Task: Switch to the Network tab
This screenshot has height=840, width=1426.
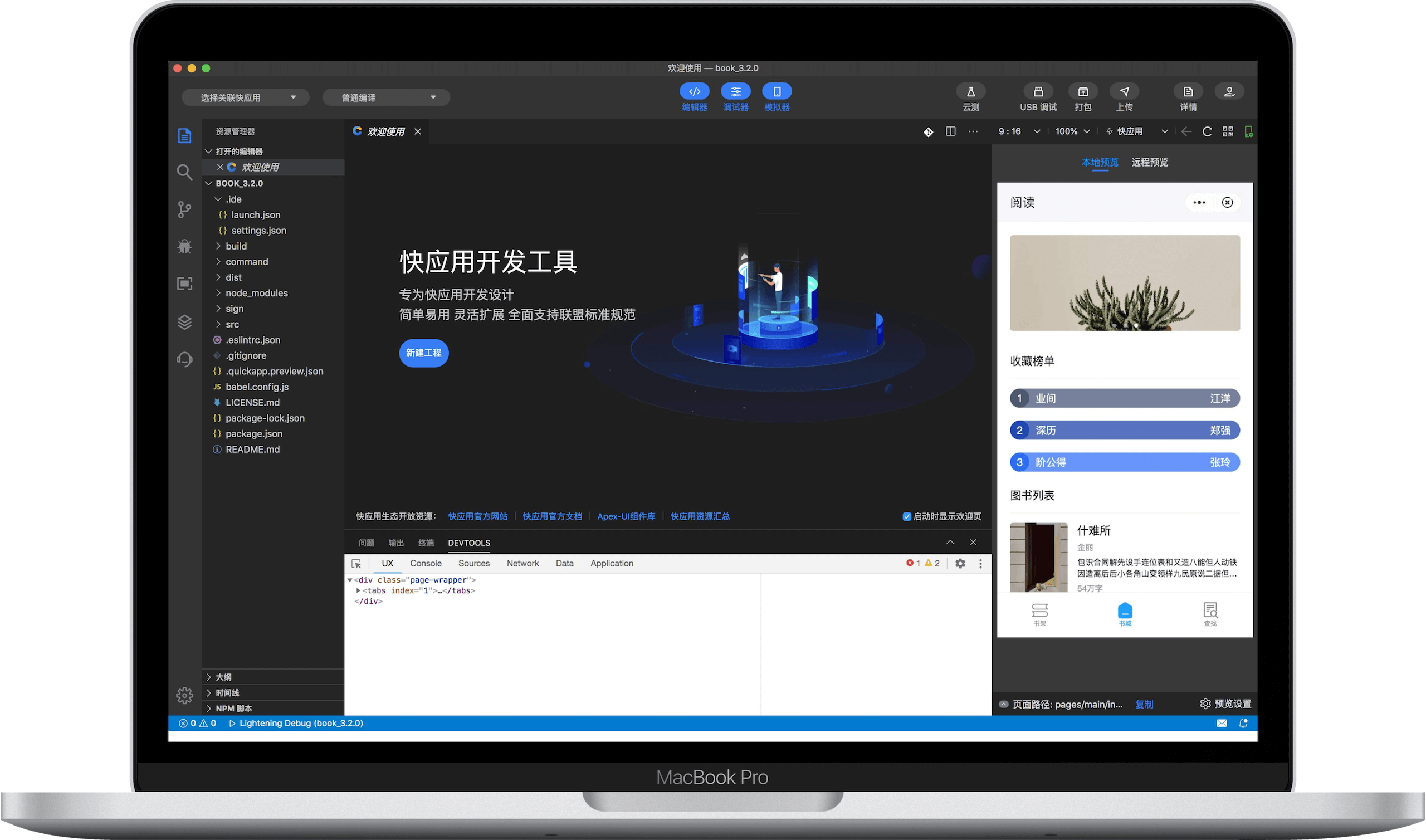Action: tap(522, 563)
